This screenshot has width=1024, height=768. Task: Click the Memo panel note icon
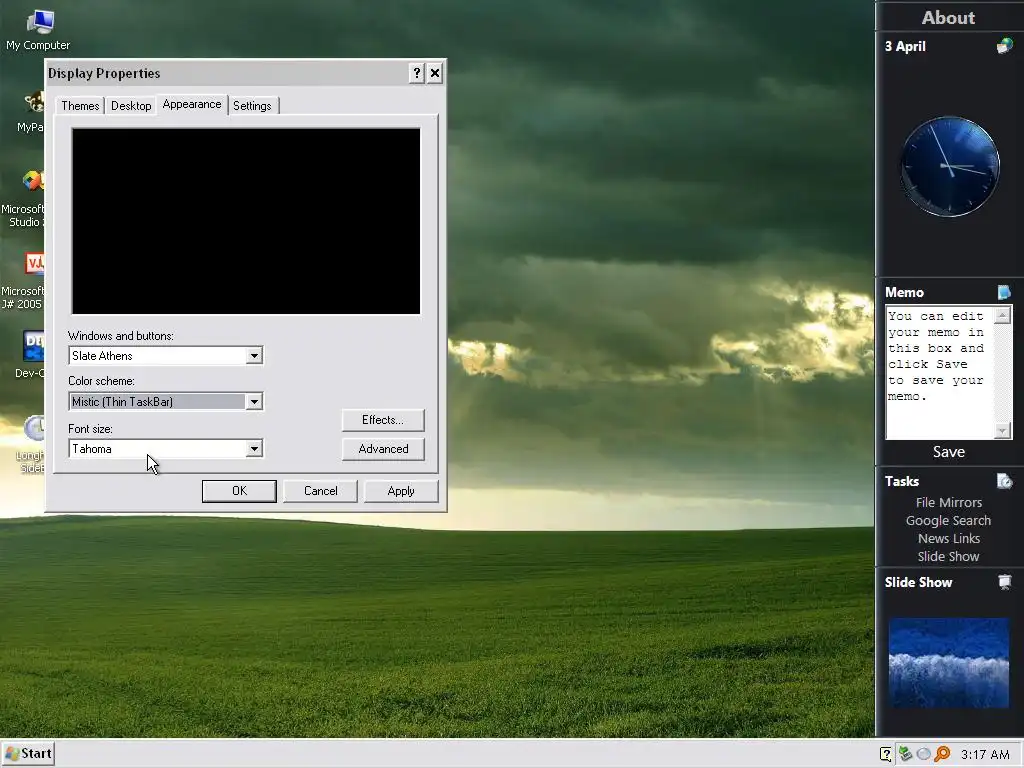click(1004, 292)
